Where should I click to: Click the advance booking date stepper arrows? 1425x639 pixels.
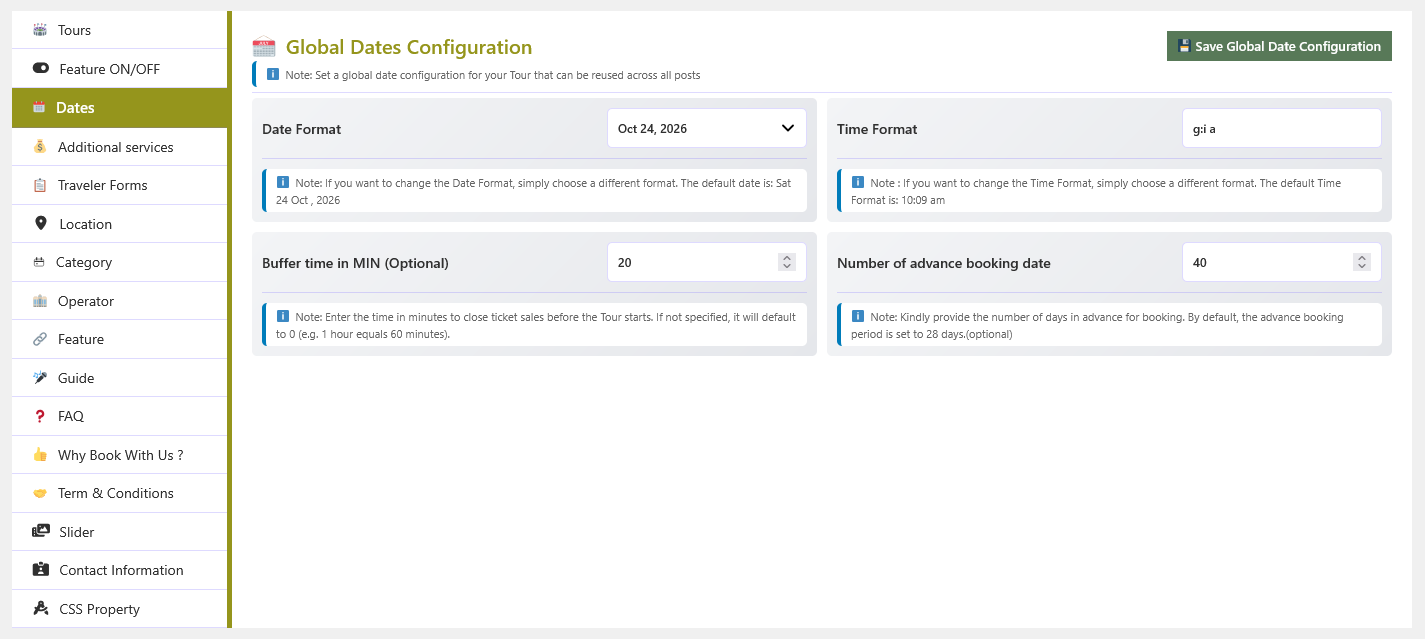(1362, 262)
